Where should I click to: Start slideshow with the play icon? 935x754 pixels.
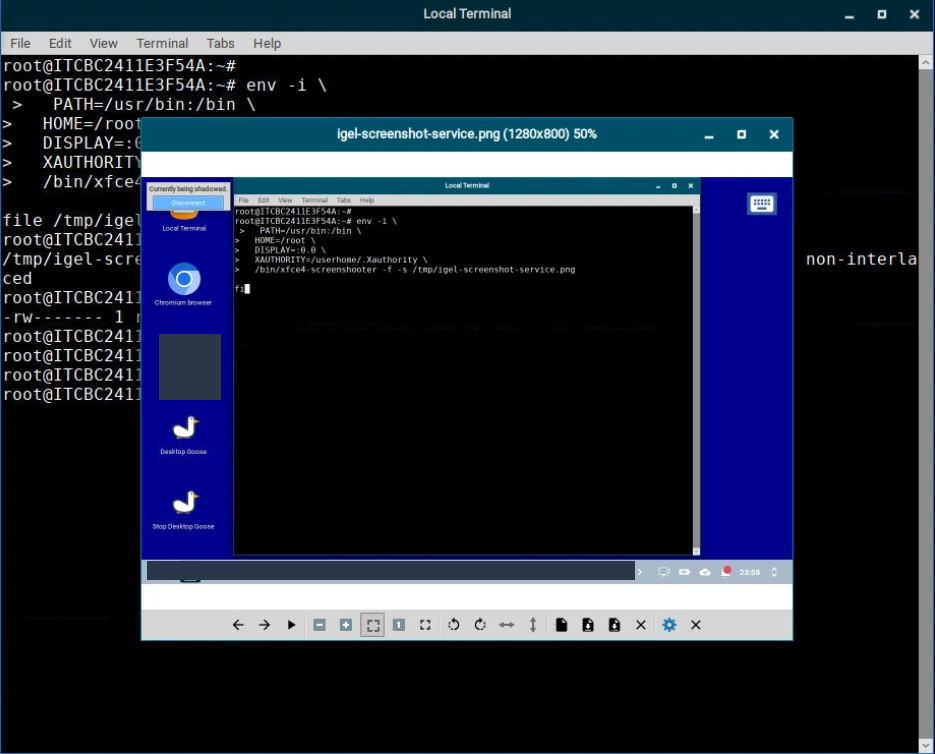coord(291,625)
